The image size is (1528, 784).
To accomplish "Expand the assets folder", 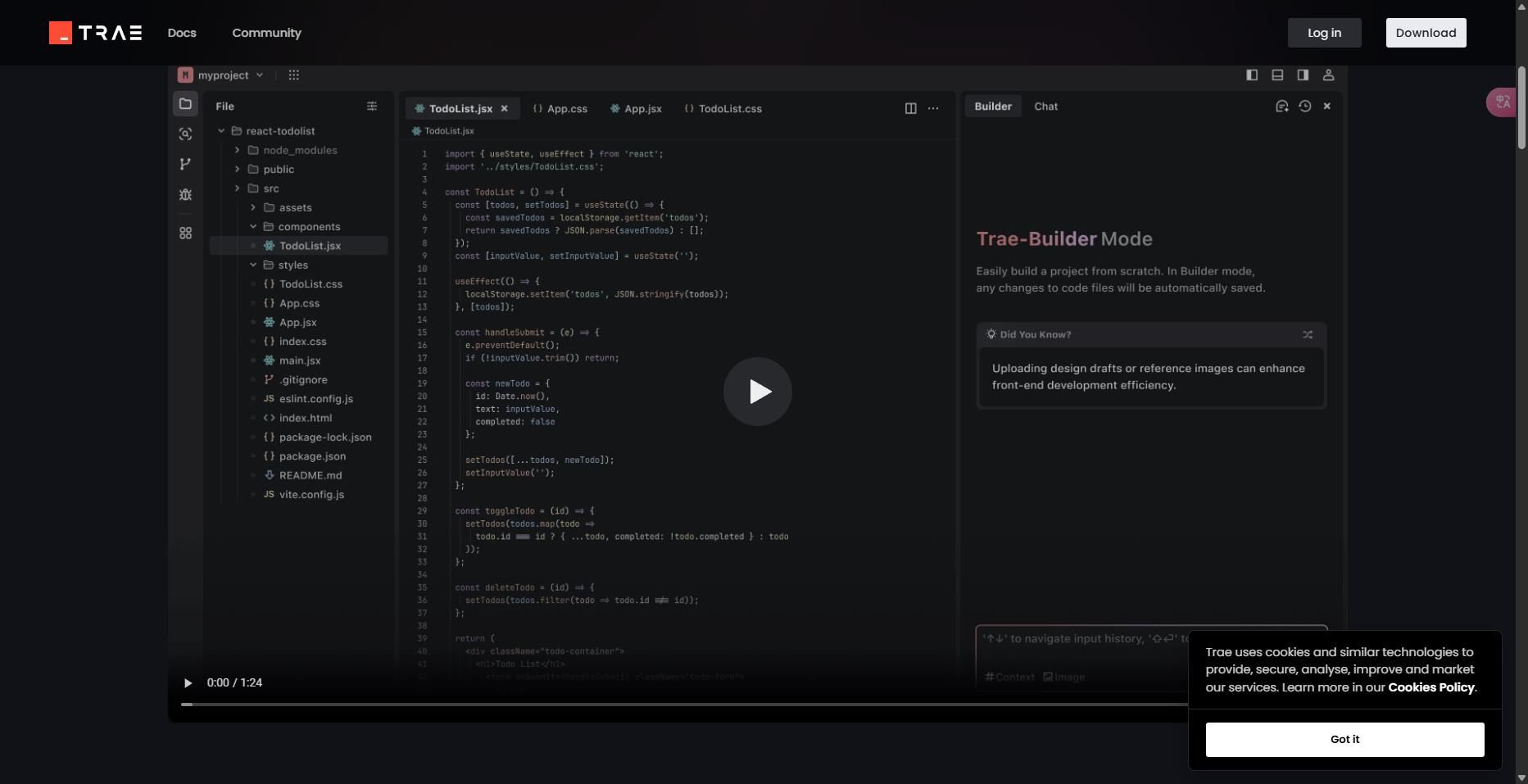I will point(253,207).
